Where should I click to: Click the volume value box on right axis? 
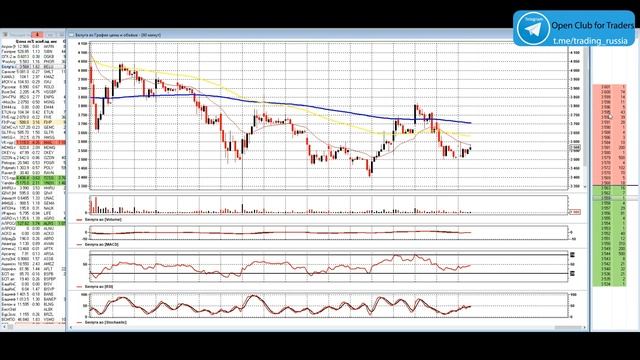click(x=575, y=212)
